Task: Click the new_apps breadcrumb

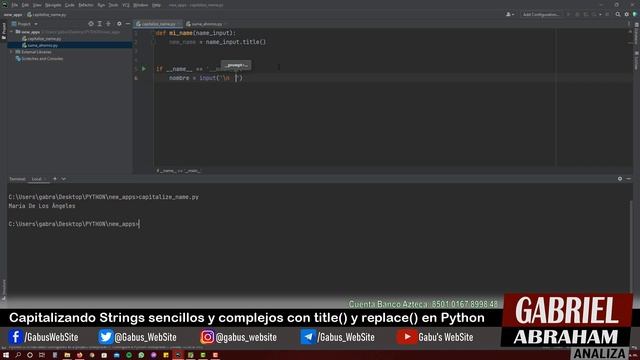Action: click(13, 15)
